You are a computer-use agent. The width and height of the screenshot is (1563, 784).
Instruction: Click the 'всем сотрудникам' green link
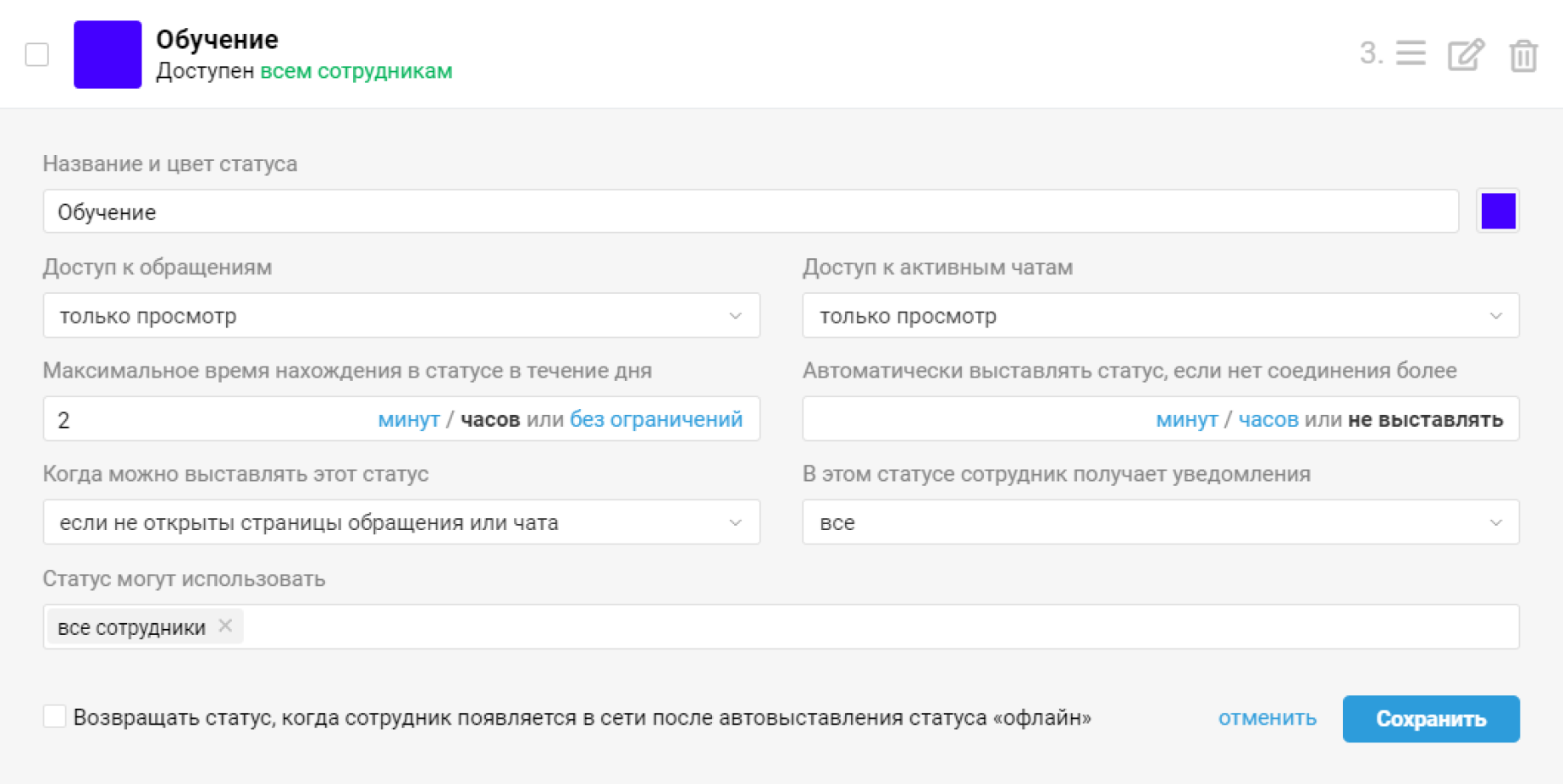pyautogui.click(x=356, y=71)
